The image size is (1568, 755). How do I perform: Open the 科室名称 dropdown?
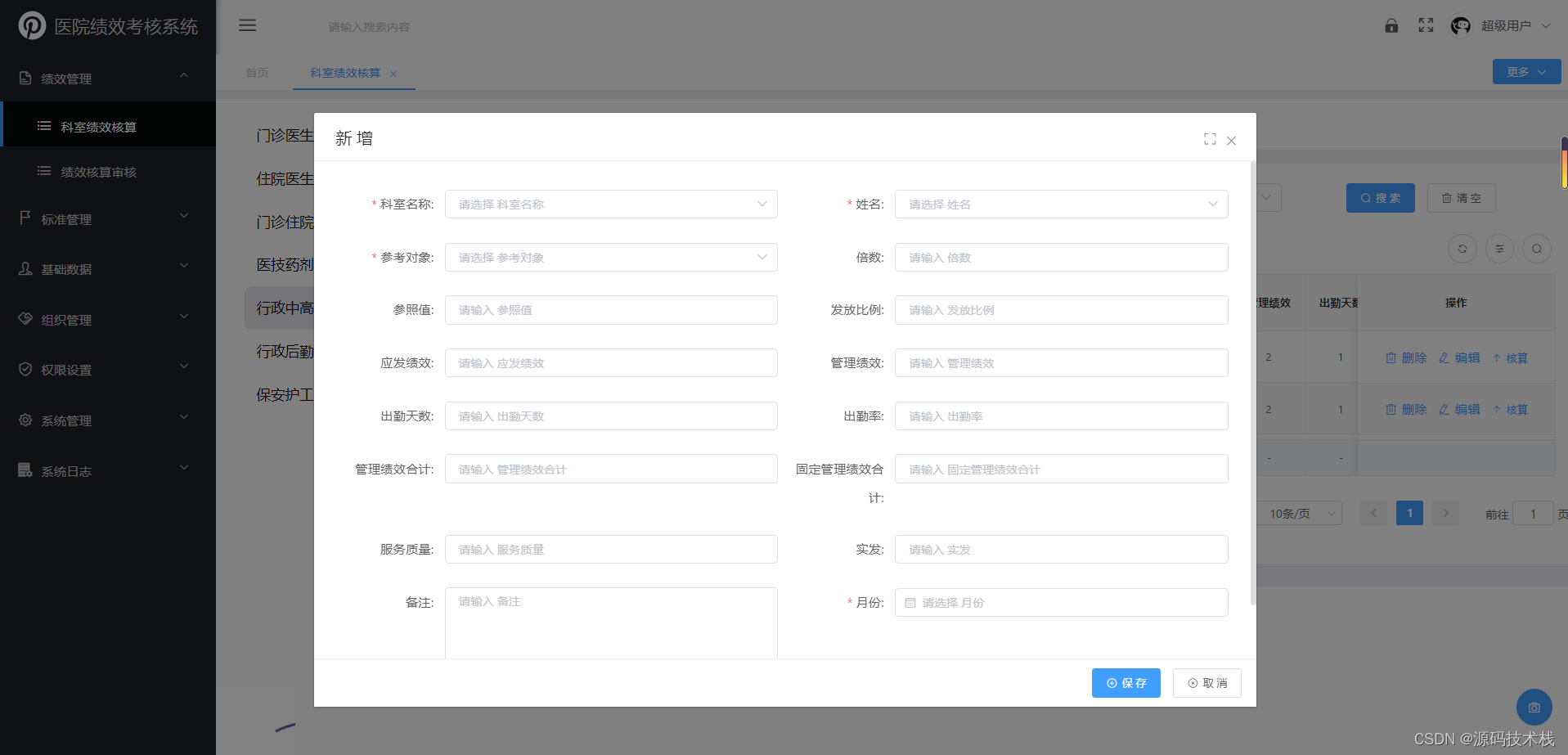[611, 204]
